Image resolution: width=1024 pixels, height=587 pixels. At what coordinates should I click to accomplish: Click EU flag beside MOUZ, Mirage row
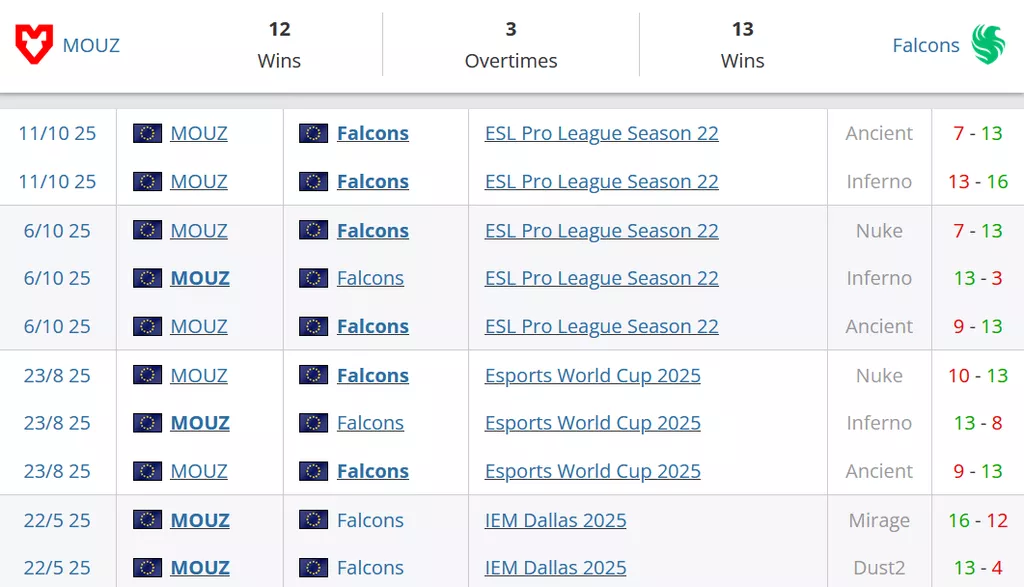point(147,520)
